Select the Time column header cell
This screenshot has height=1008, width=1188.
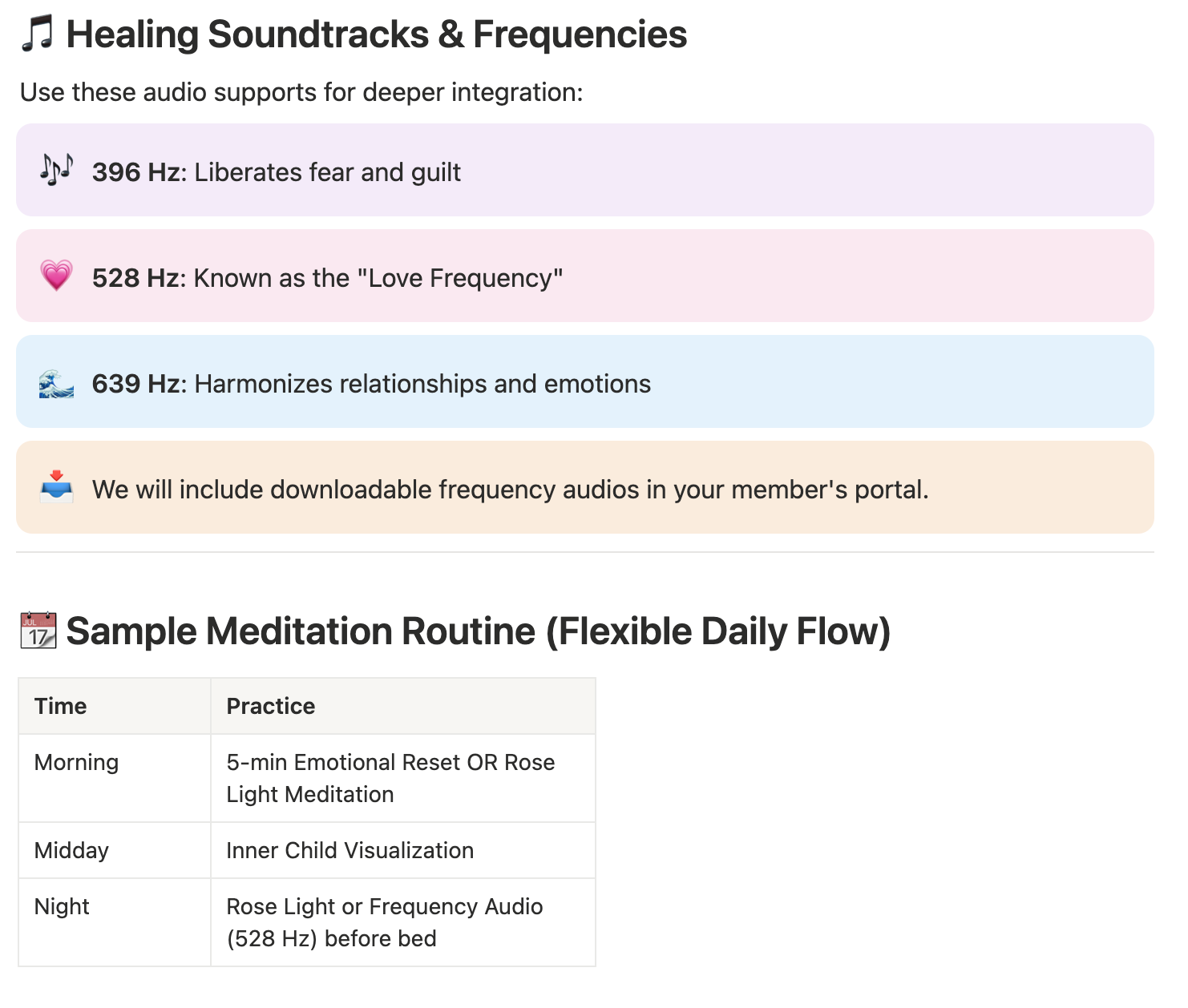(114, 706)
